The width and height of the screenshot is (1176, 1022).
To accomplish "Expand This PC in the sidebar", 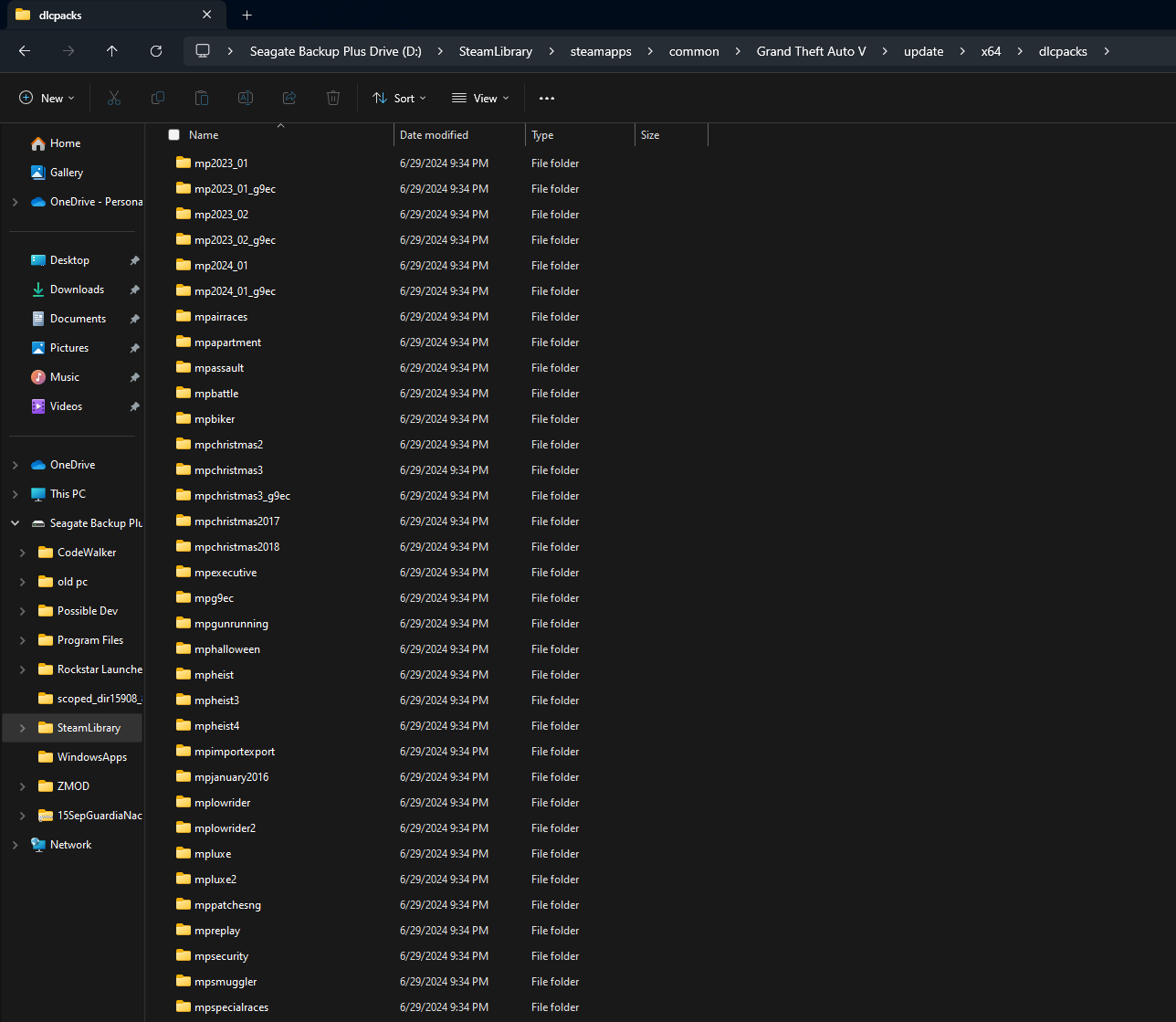I will point(15,493).
